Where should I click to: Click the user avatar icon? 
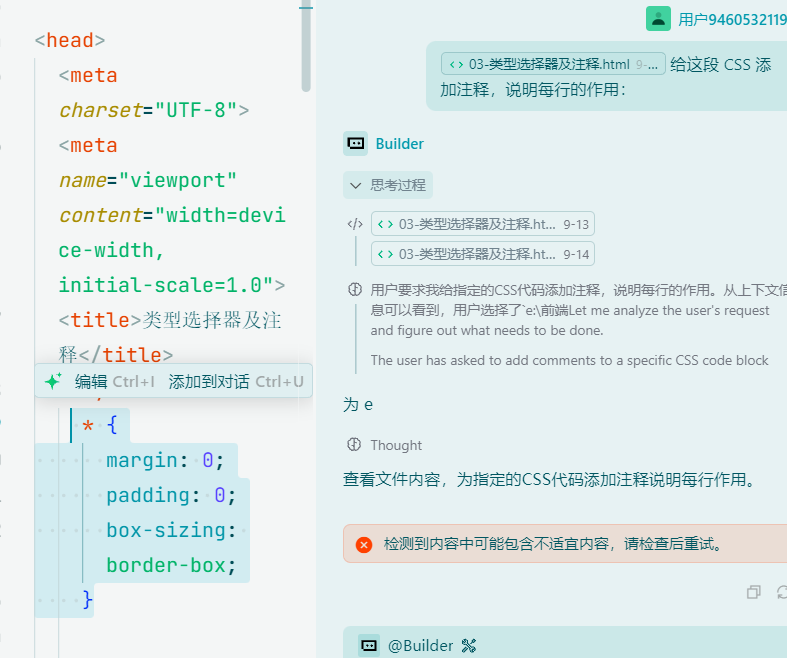pos(658,19)
